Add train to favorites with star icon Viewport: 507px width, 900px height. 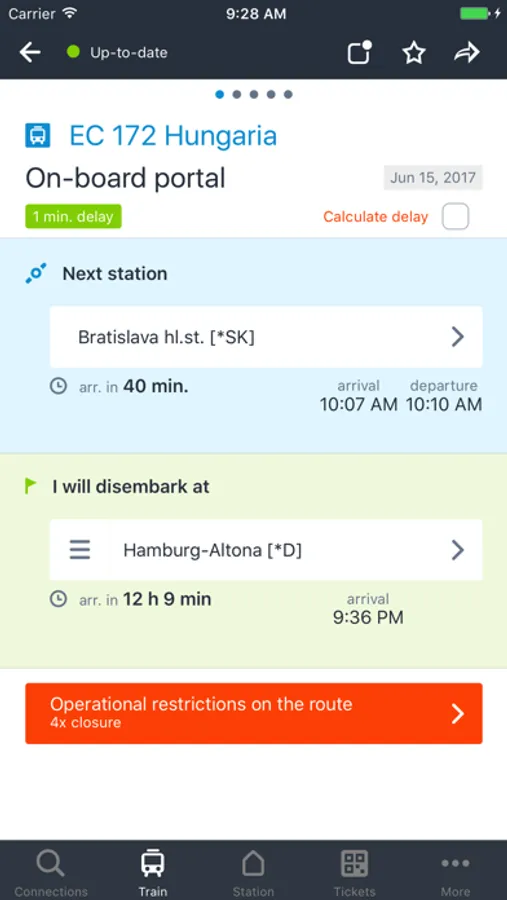[x=413, y=53]
